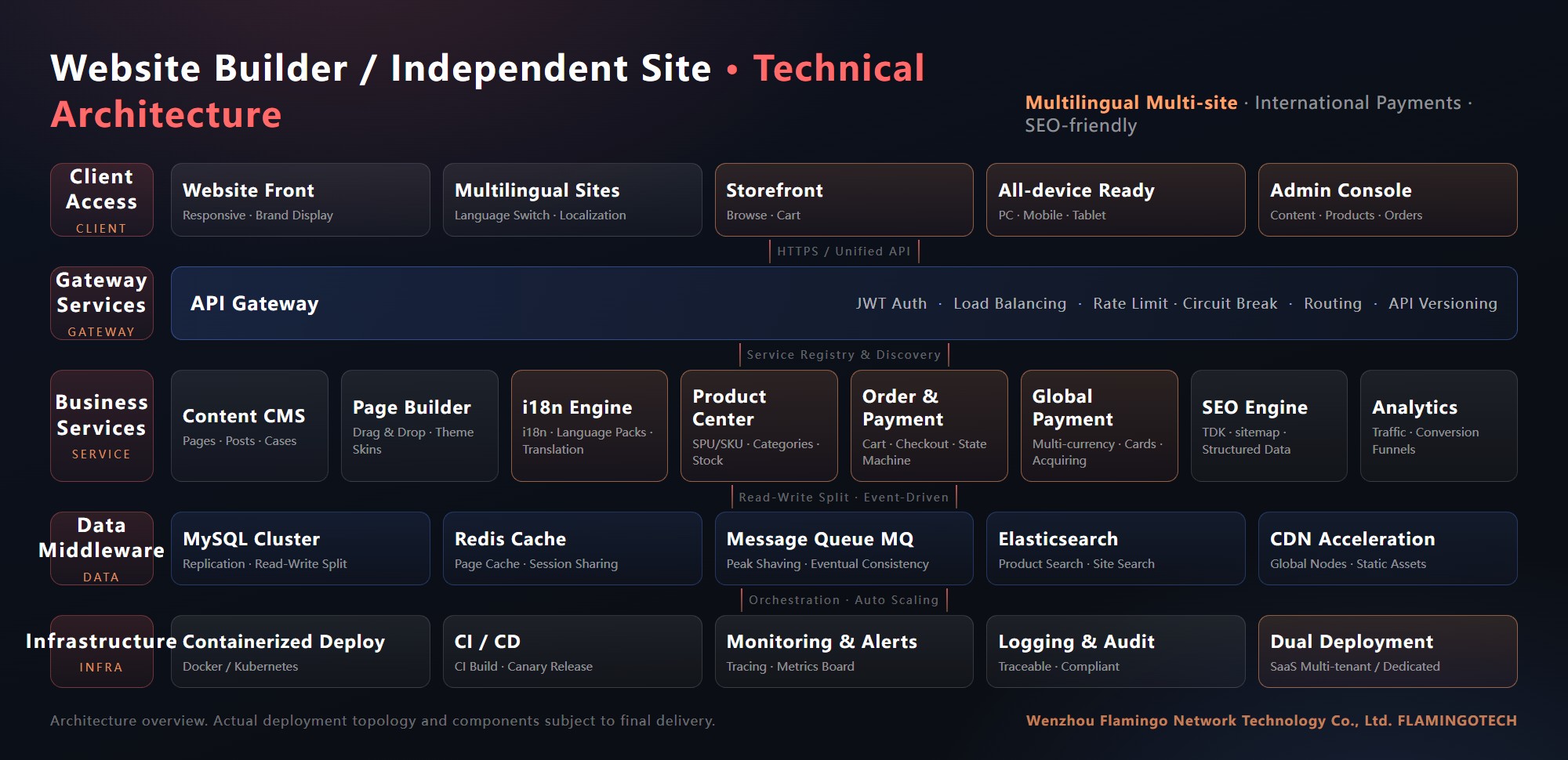
Task: Click the i18n Engine card
Action: pos(590,425)
